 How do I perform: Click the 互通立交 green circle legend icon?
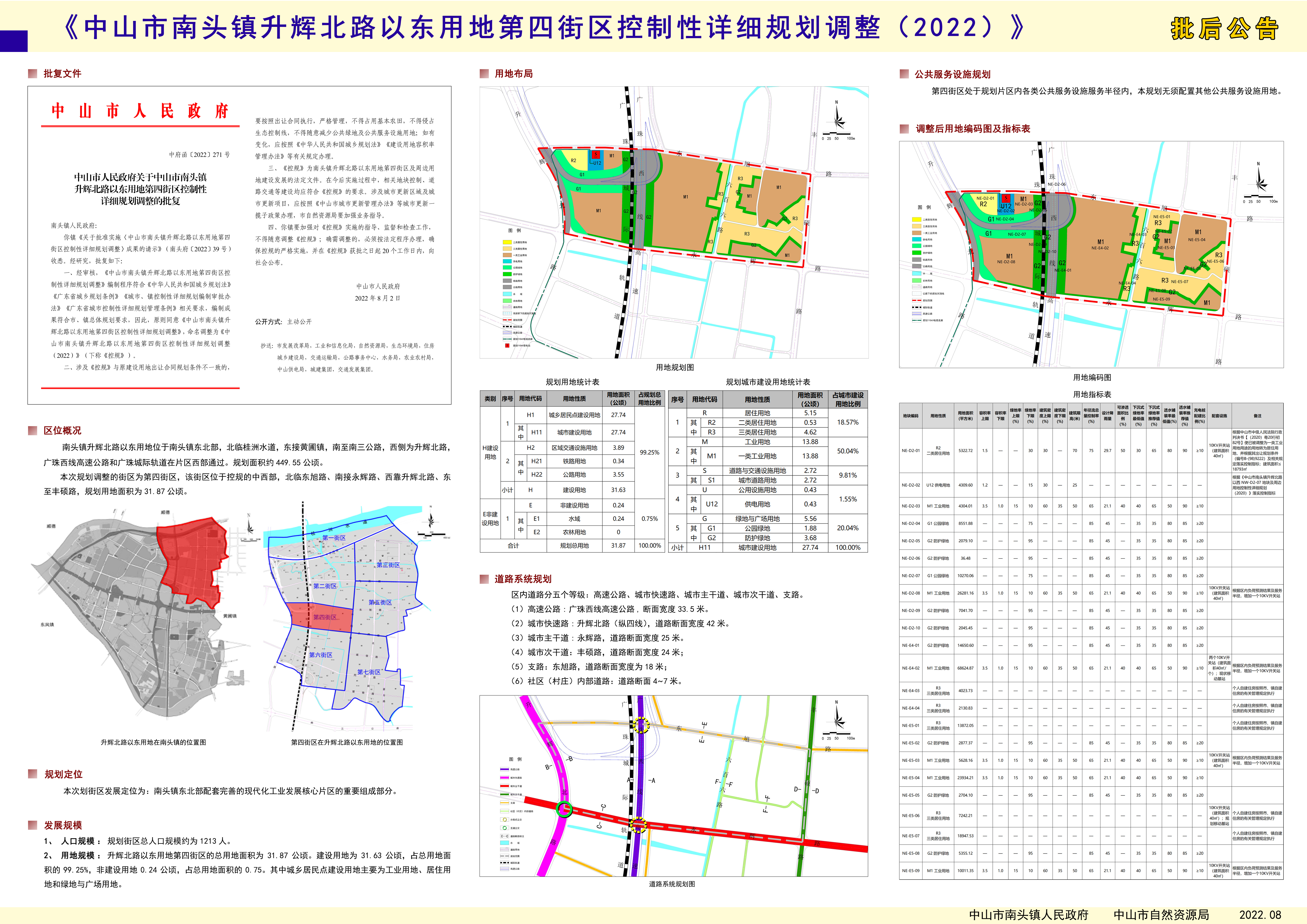(505, 828)
